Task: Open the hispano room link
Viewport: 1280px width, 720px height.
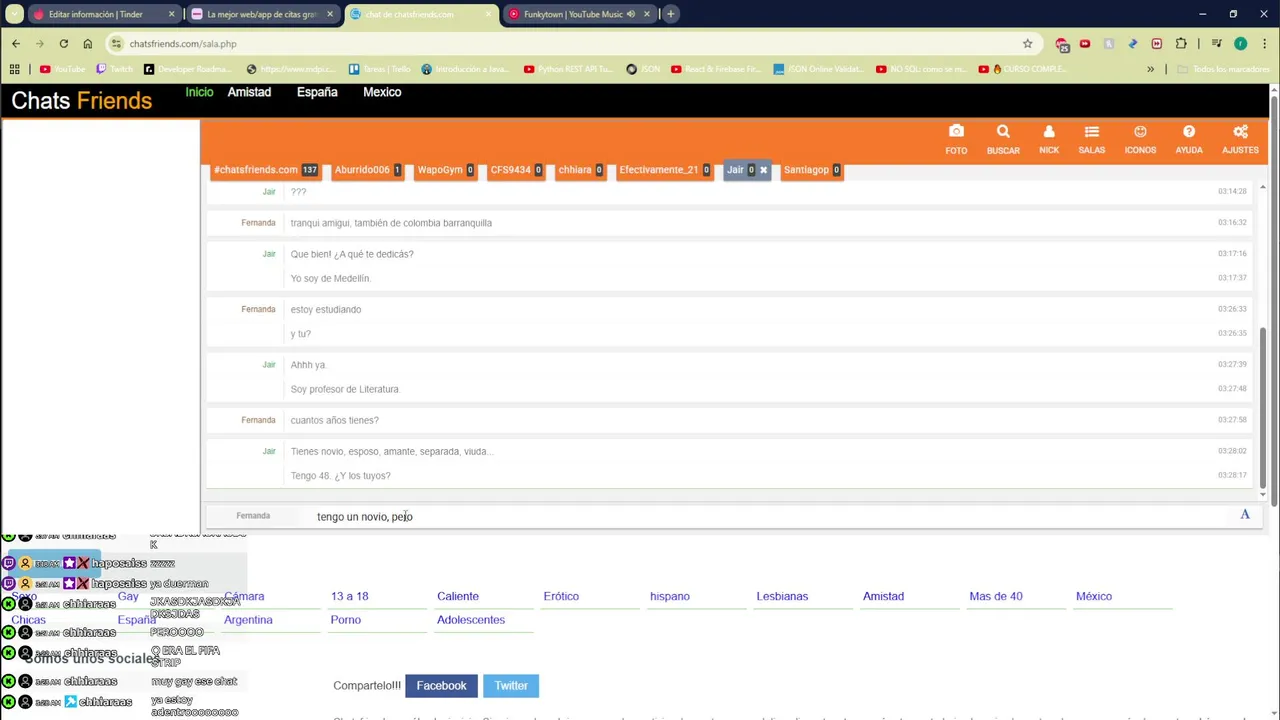Action: point(670,596)
